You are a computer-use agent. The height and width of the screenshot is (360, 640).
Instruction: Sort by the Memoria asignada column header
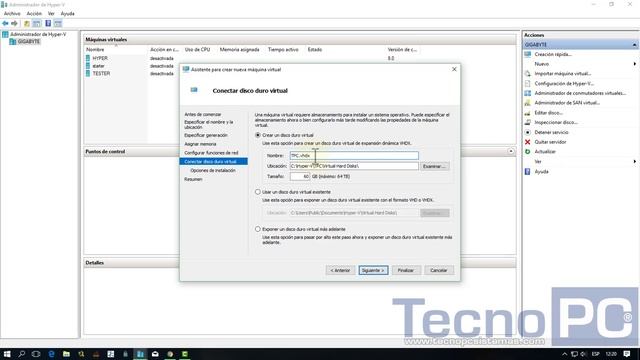[240, 49]
